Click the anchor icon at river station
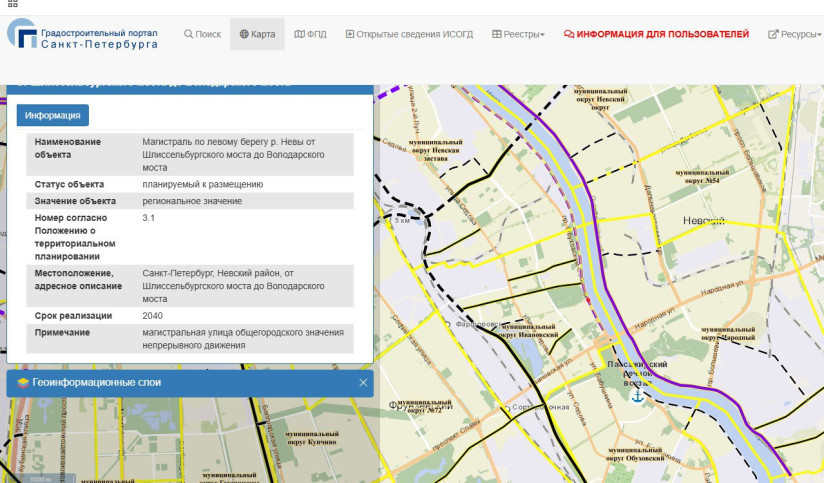 (636, 396)
